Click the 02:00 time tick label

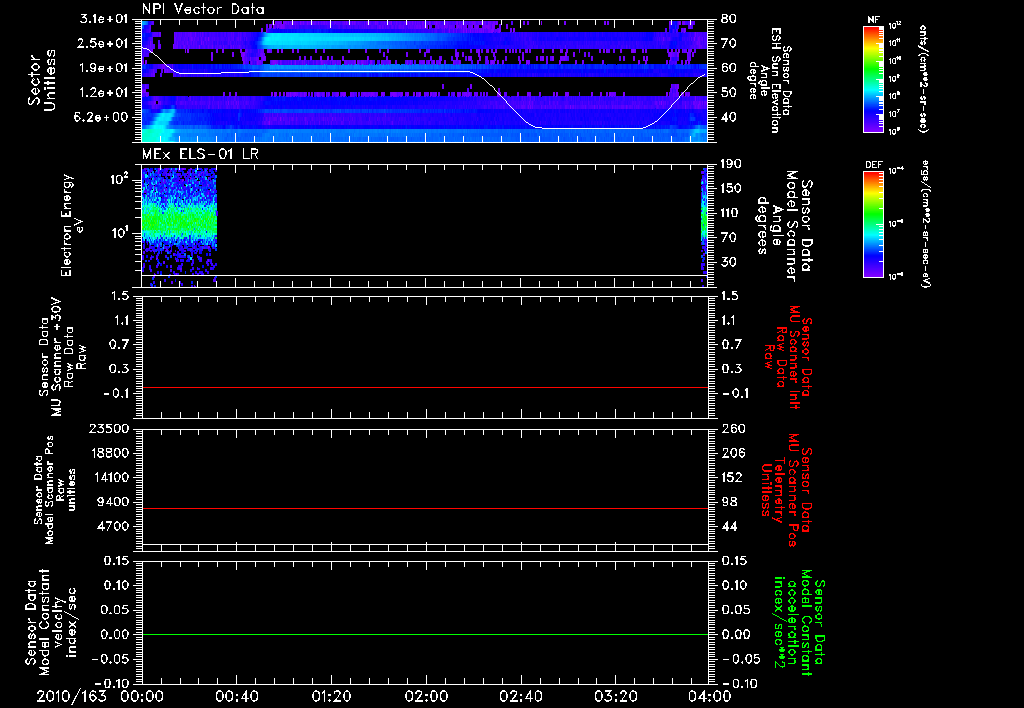tap(426, 696)
